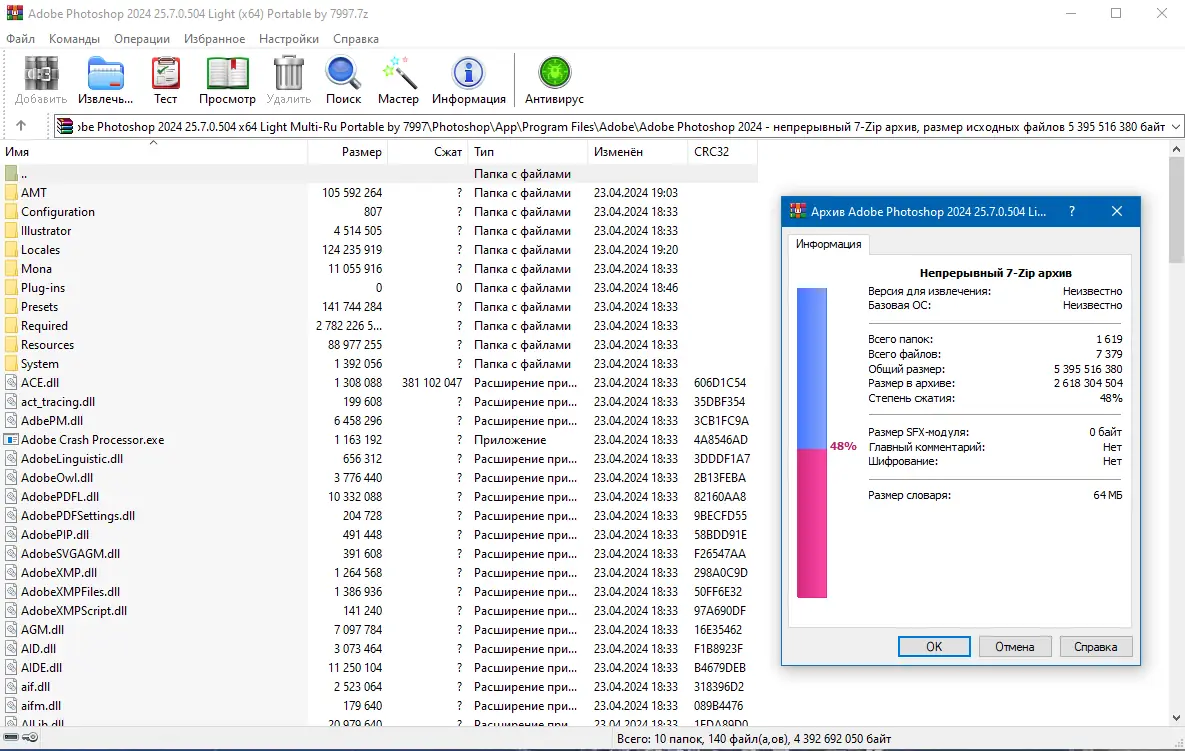Launch the Мастер wizard icon

tap(398, 74)
